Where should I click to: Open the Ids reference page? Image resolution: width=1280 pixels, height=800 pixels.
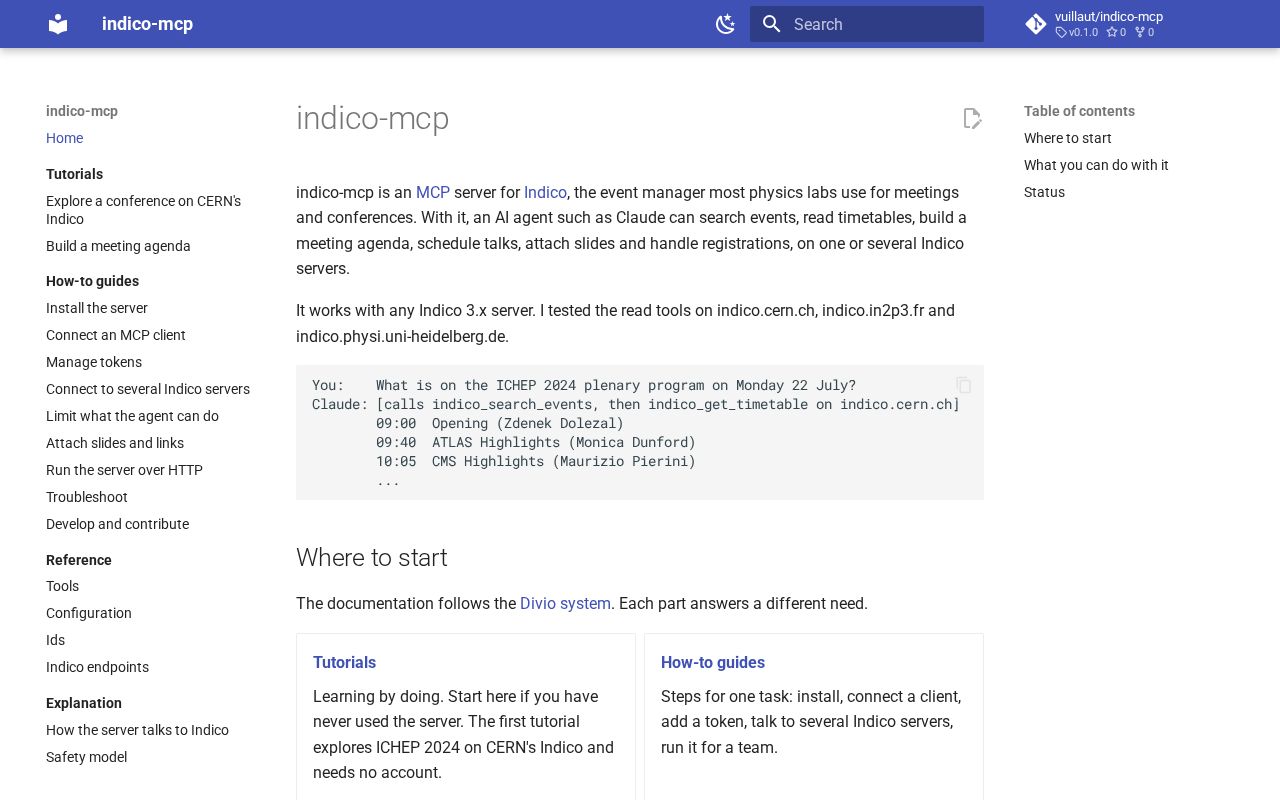(55, 640)
